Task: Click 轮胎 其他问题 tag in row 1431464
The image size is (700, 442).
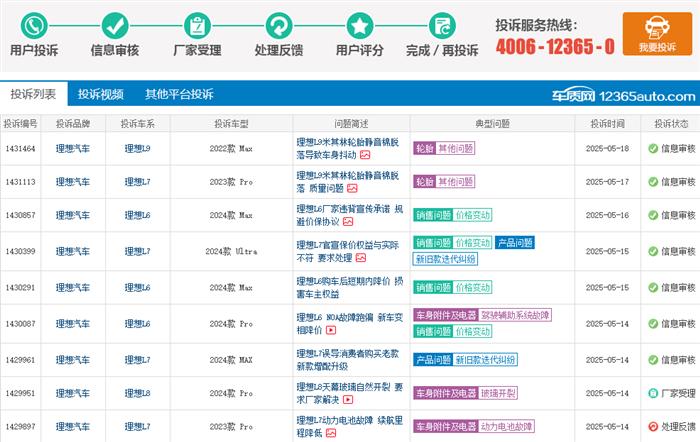Action: tap(444, 148)
